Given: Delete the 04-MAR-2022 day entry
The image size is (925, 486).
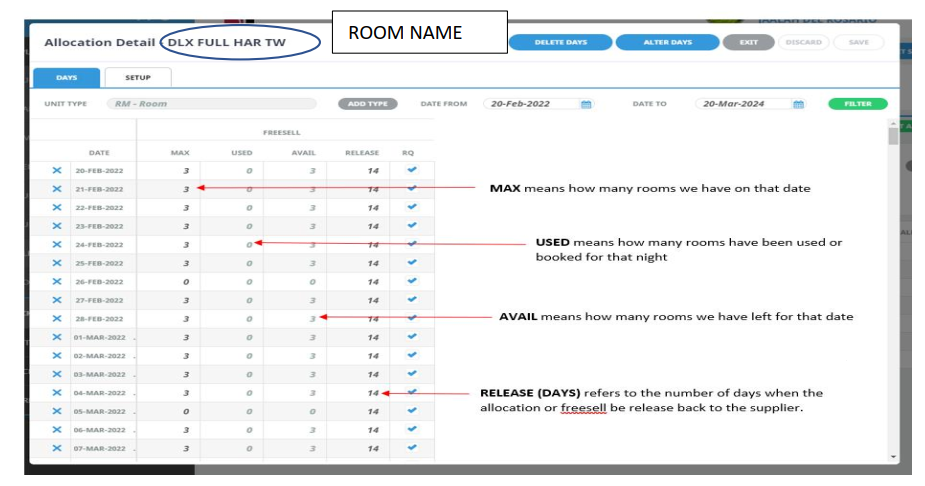Looking at the screenshot, I should [x=57, y=393].
